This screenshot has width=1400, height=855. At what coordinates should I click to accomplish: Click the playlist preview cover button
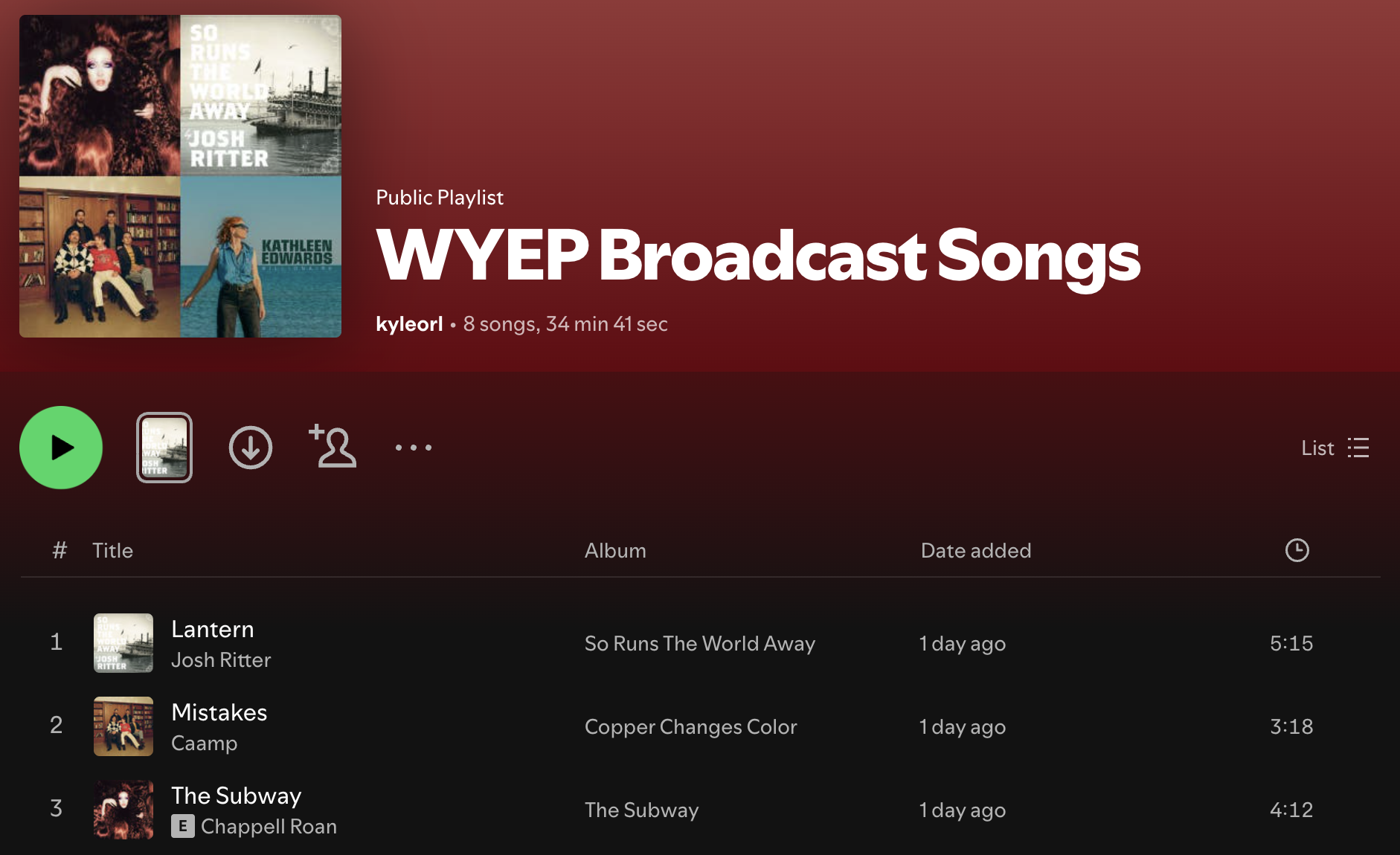point(164,448)
